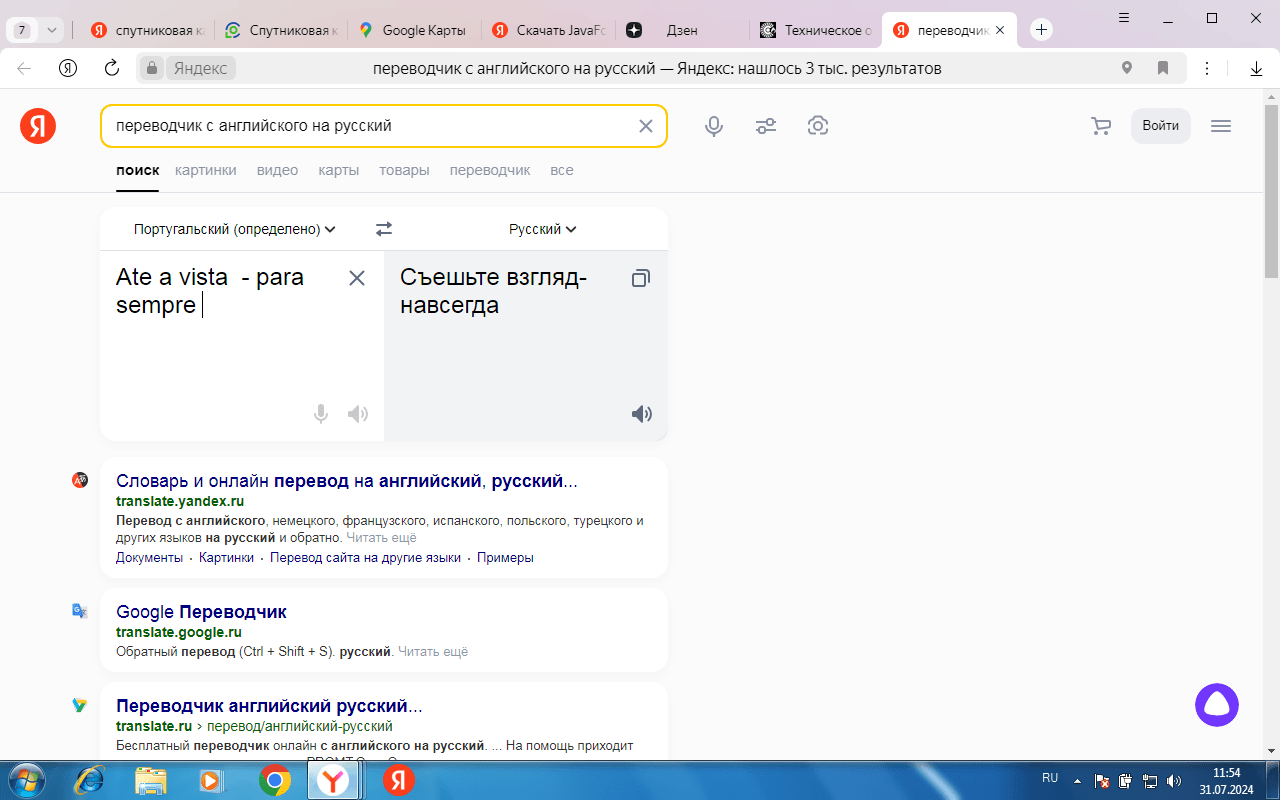The width and height of the screenshot is (1280, 800).
Task: Open a new browser tab with plus
Action: 1041,30
